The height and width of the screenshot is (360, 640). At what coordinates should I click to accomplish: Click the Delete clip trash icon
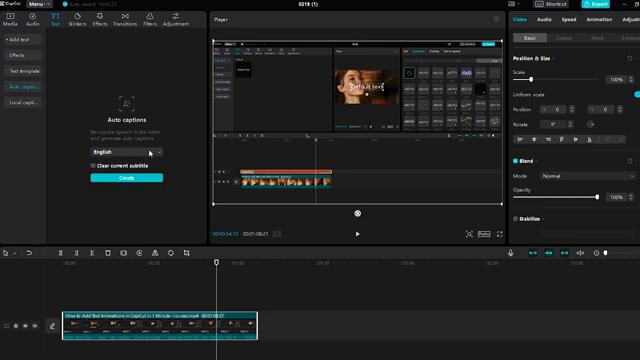click(108, 253)
